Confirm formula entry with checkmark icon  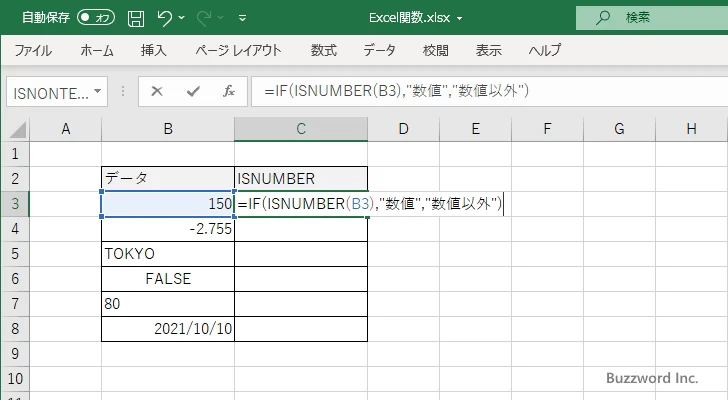click(x=193, y=91)
